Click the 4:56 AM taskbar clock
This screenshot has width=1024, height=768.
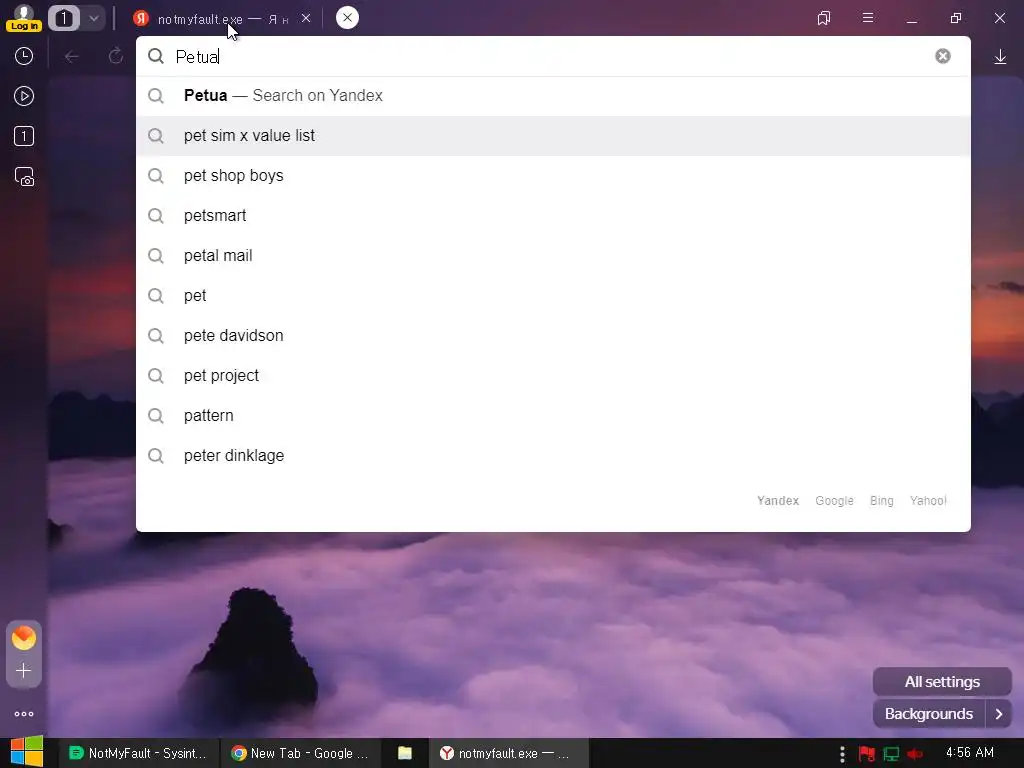coord(970,753)
